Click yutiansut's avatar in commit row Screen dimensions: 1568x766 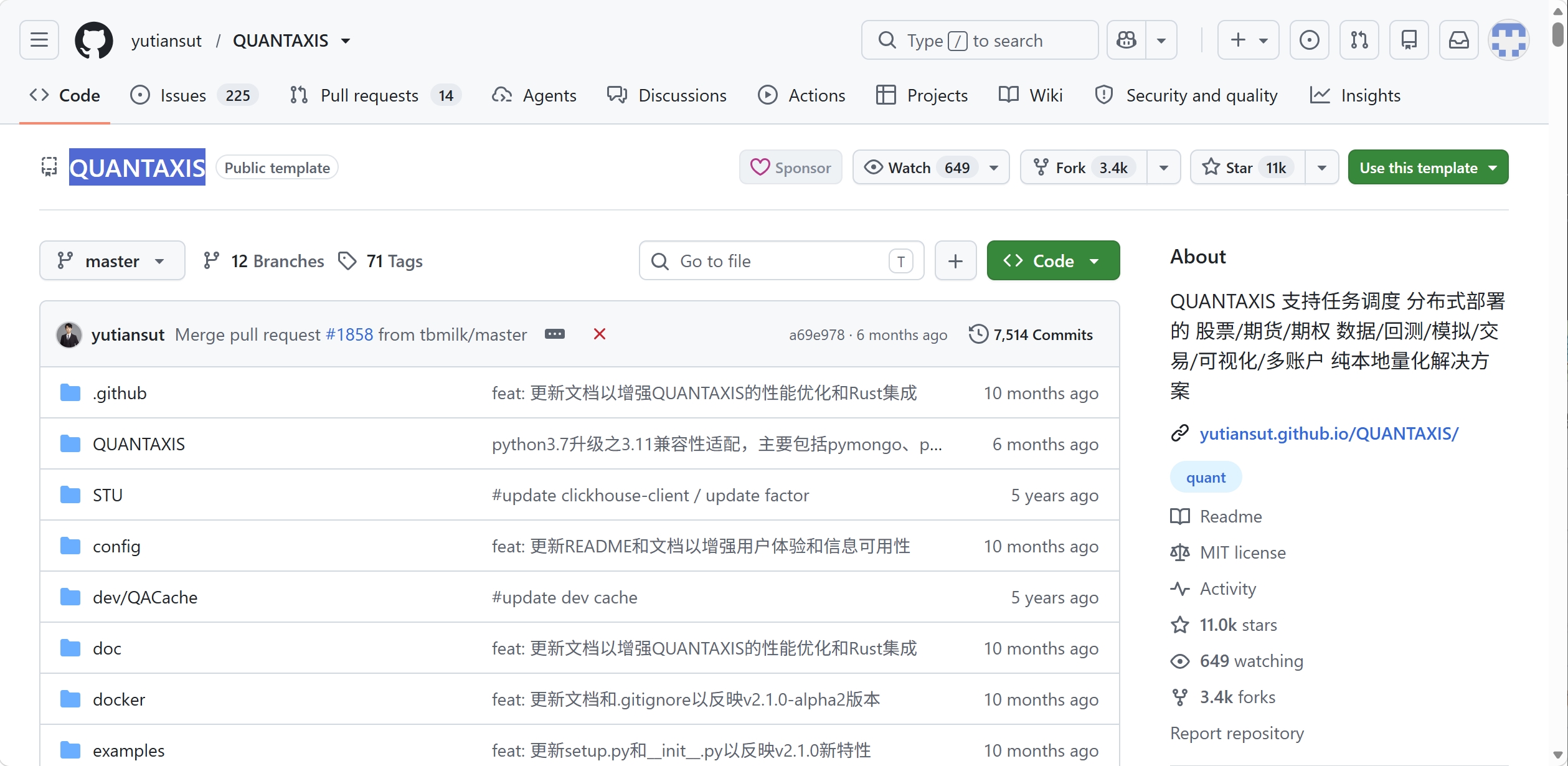69,334
